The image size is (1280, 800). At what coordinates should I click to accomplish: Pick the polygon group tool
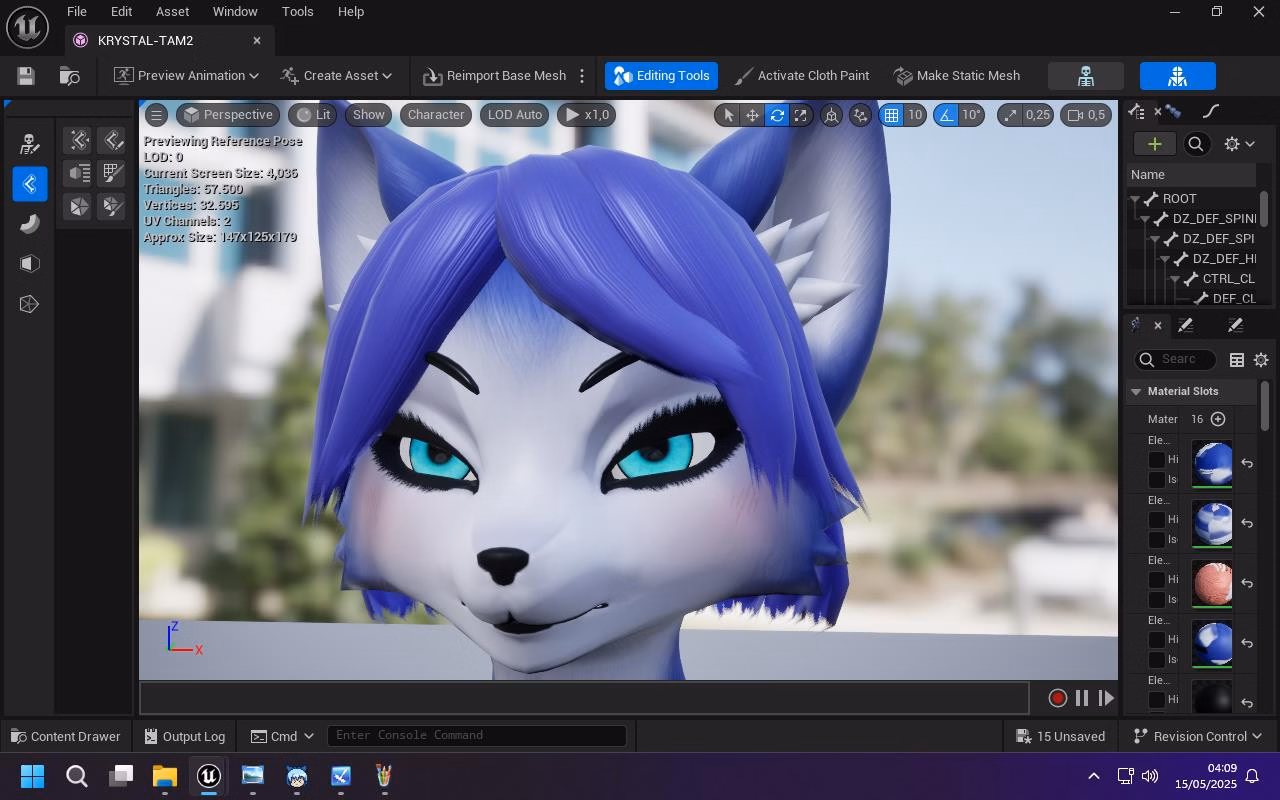[x=78, y=206]
